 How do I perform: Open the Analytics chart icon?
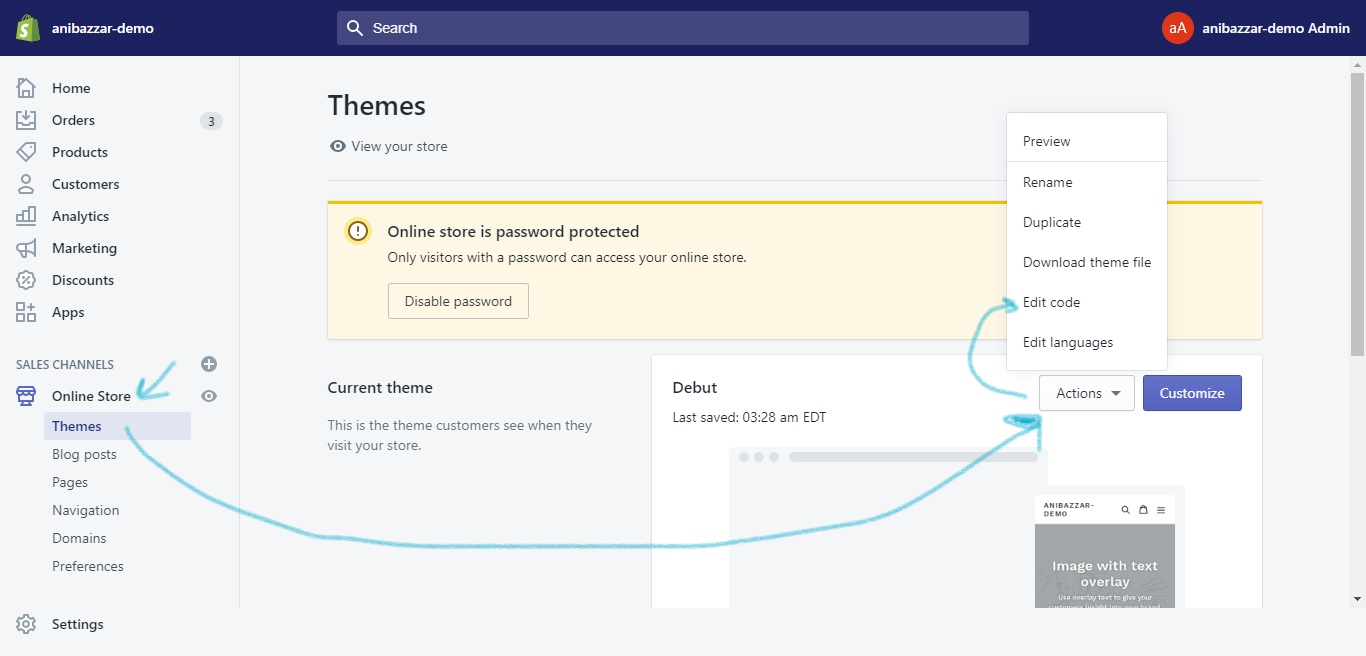pos(26,216)
